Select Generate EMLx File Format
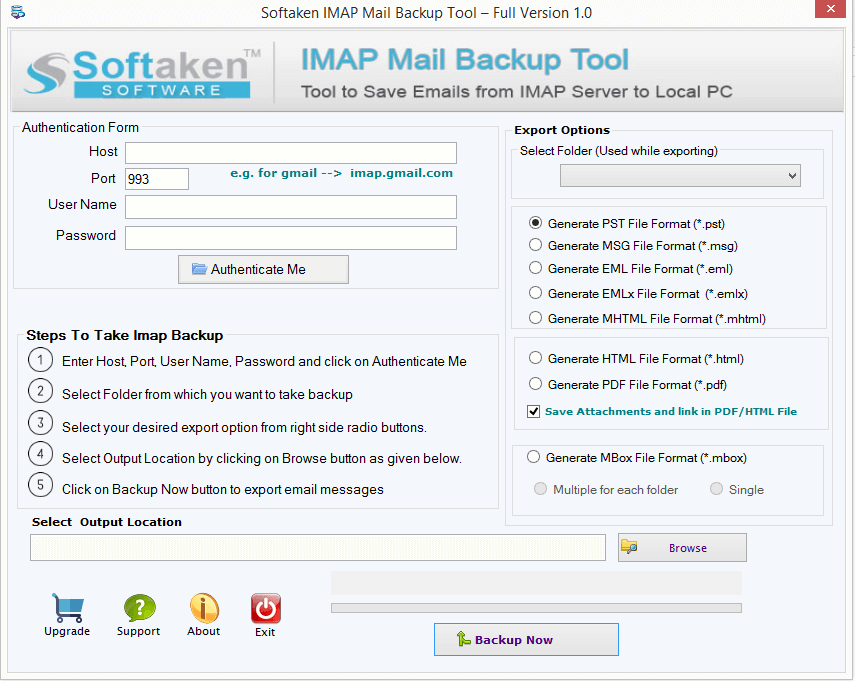 (x=535, y=293)
